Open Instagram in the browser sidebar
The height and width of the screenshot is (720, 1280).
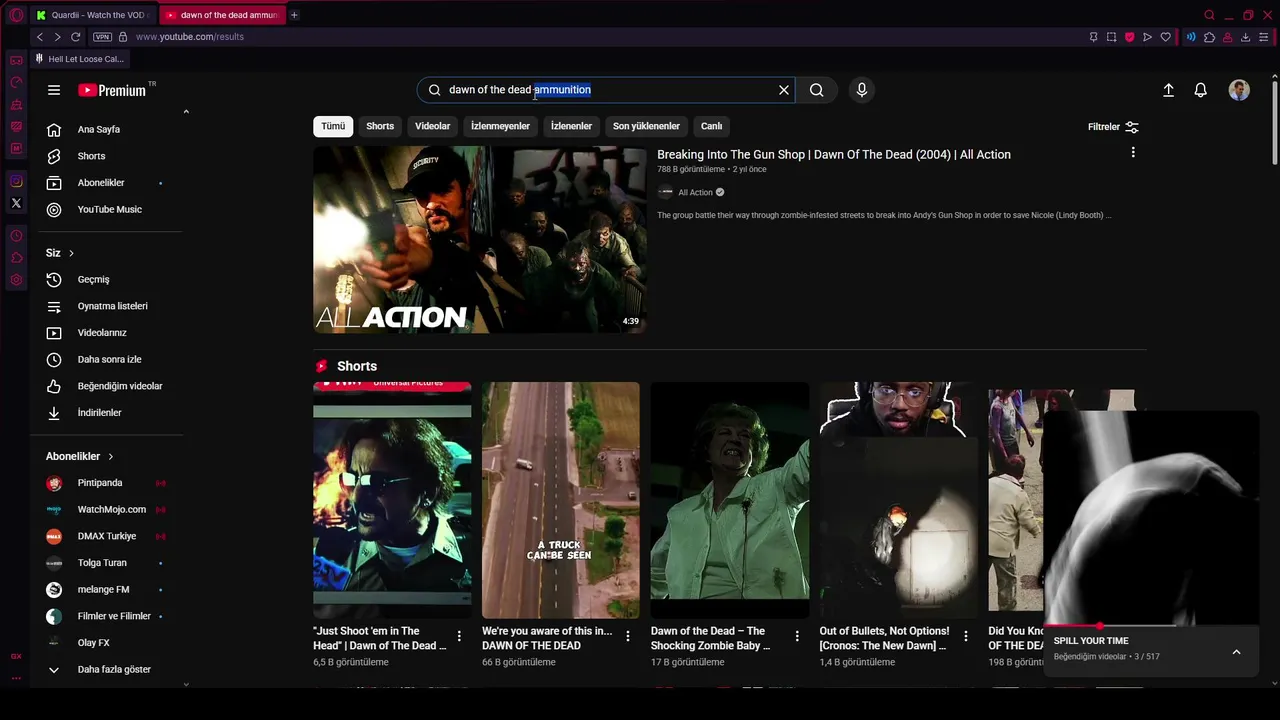click(16, 181)
